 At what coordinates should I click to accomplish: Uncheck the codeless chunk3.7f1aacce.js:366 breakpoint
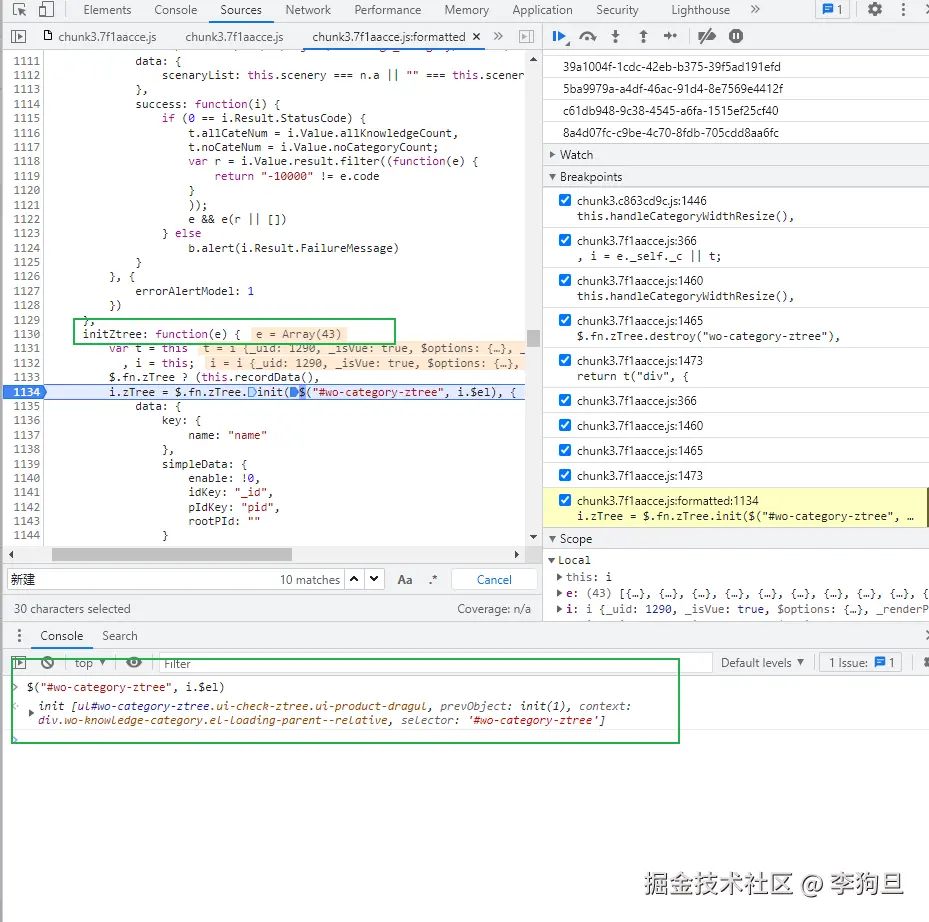[565, 400]
